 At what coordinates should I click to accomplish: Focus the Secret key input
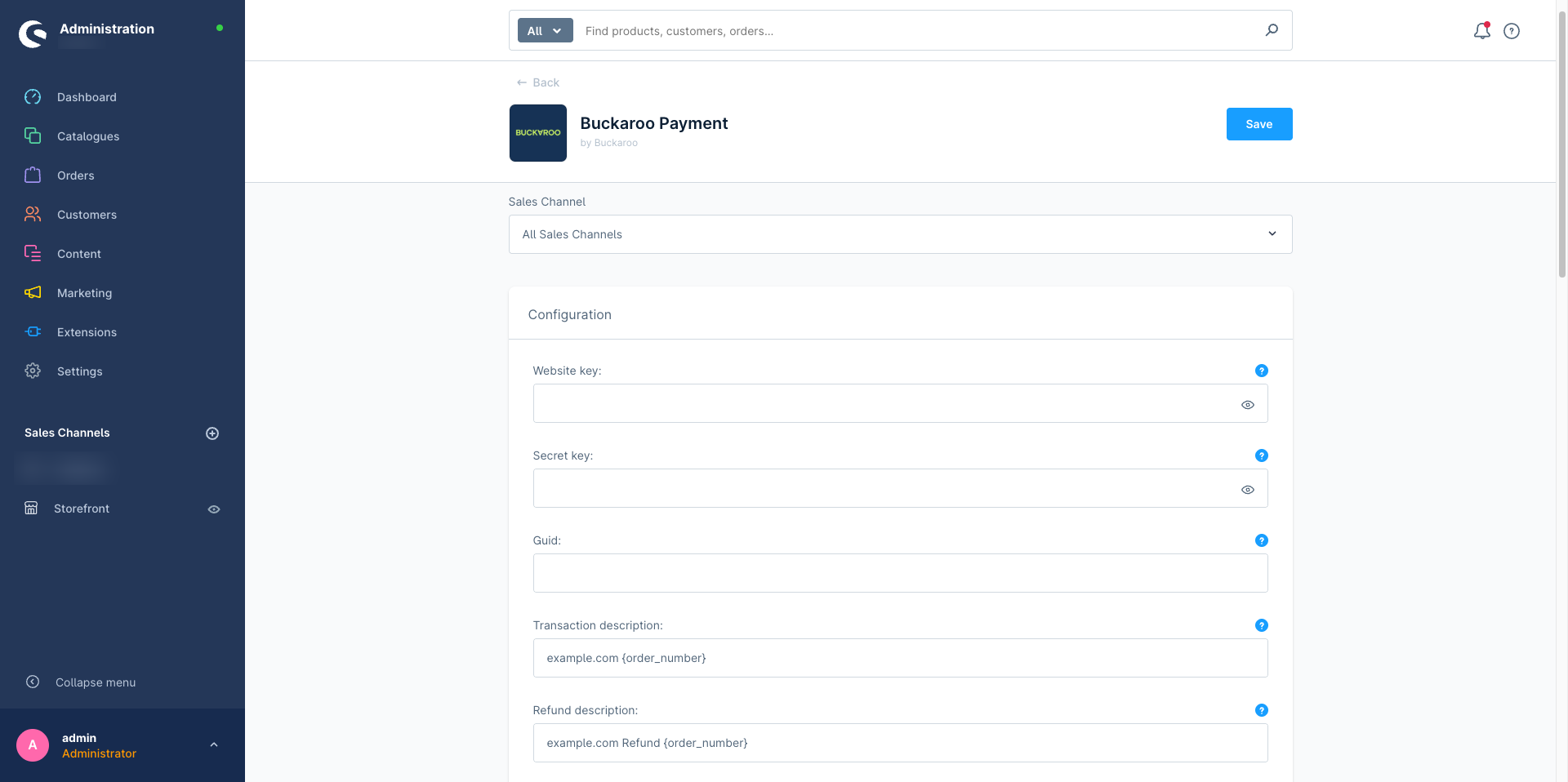point(900,488)
